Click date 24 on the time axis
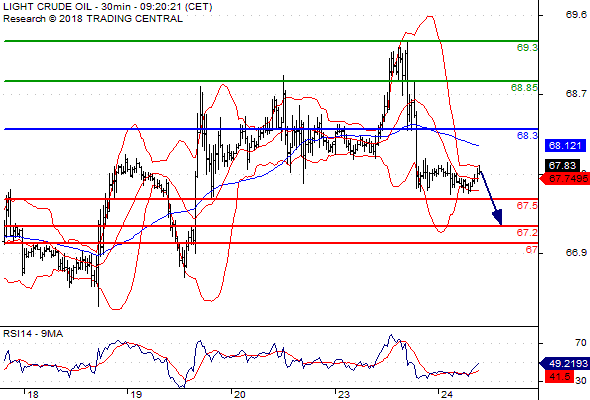 446,395
